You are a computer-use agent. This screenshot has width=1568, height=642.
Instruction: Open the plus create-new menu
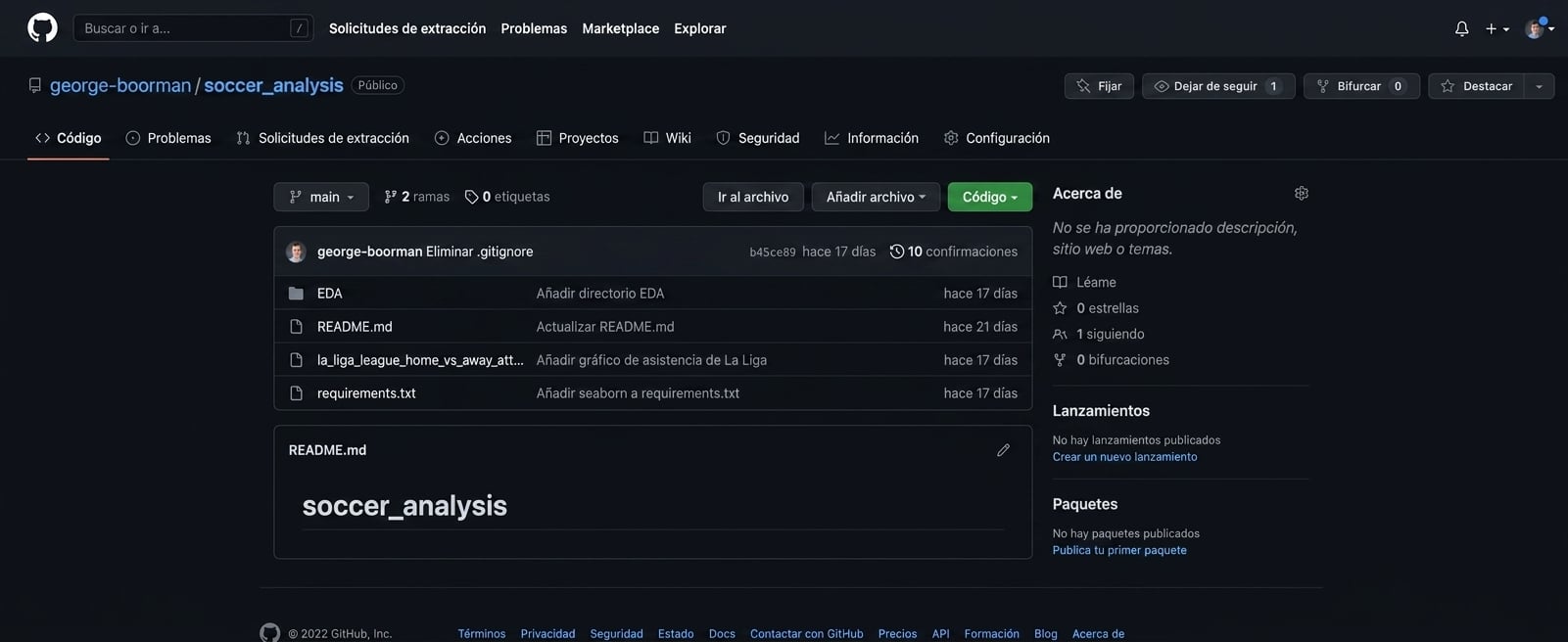[x=1497, y=28]
